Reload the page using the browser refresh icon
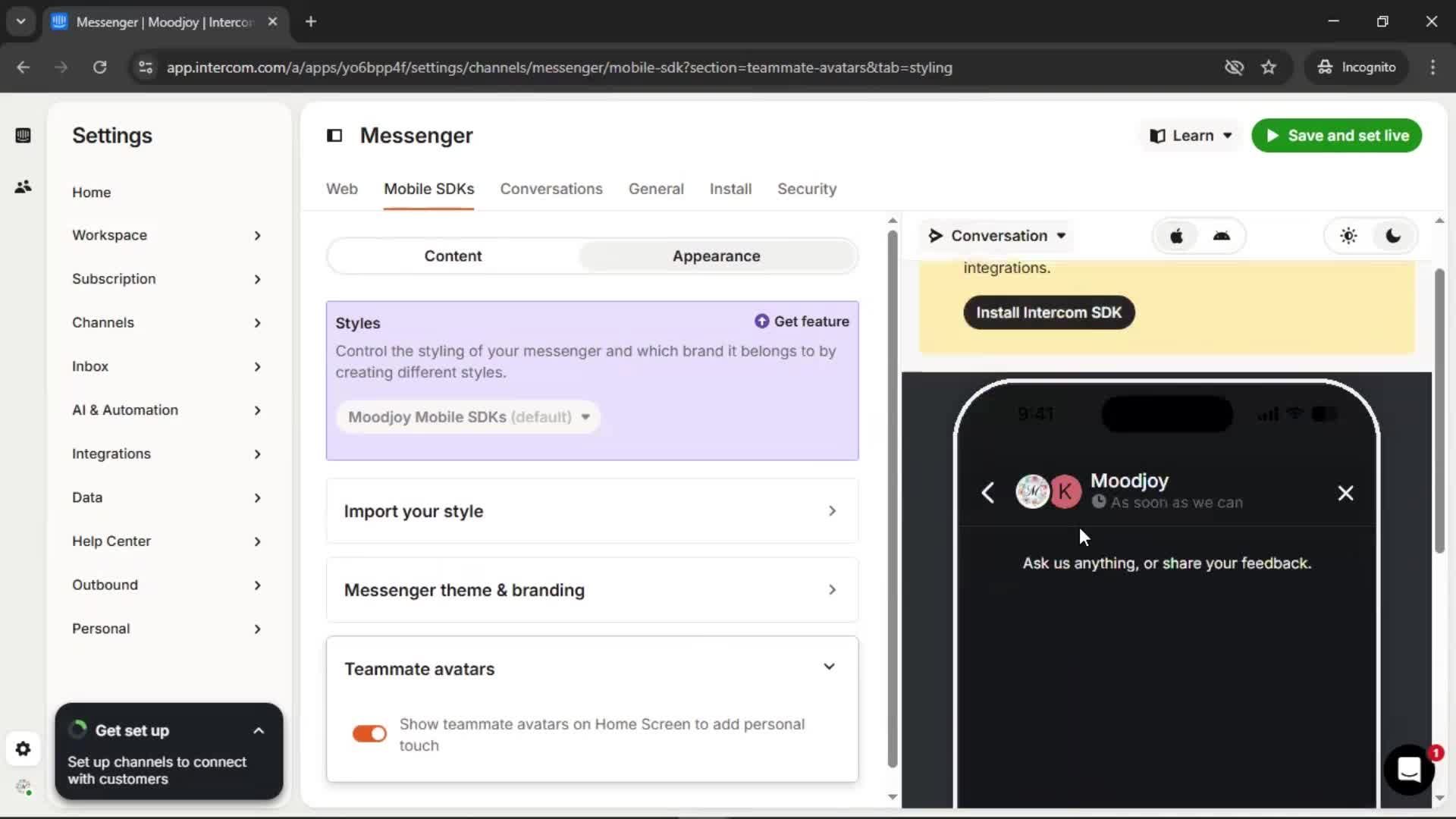 (99, 67)
